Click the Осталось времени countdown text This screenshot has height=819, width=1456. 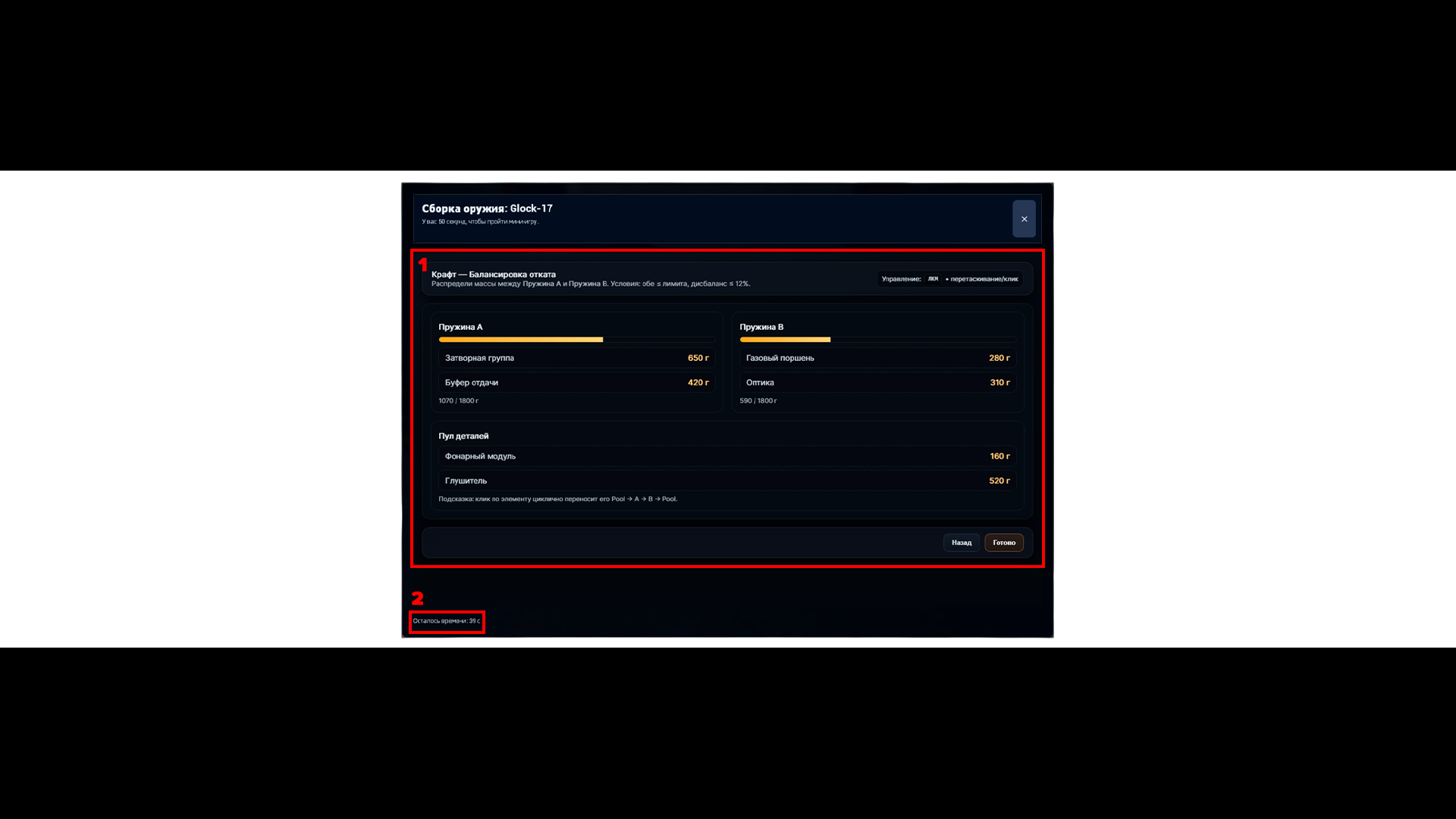[x=446, y=621]
